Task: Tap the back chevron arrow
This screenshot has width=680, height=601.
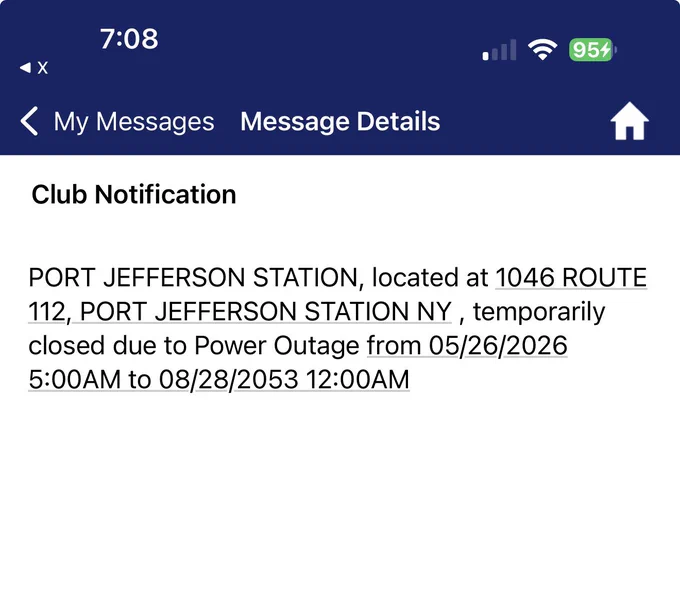Action: (29, 121)
